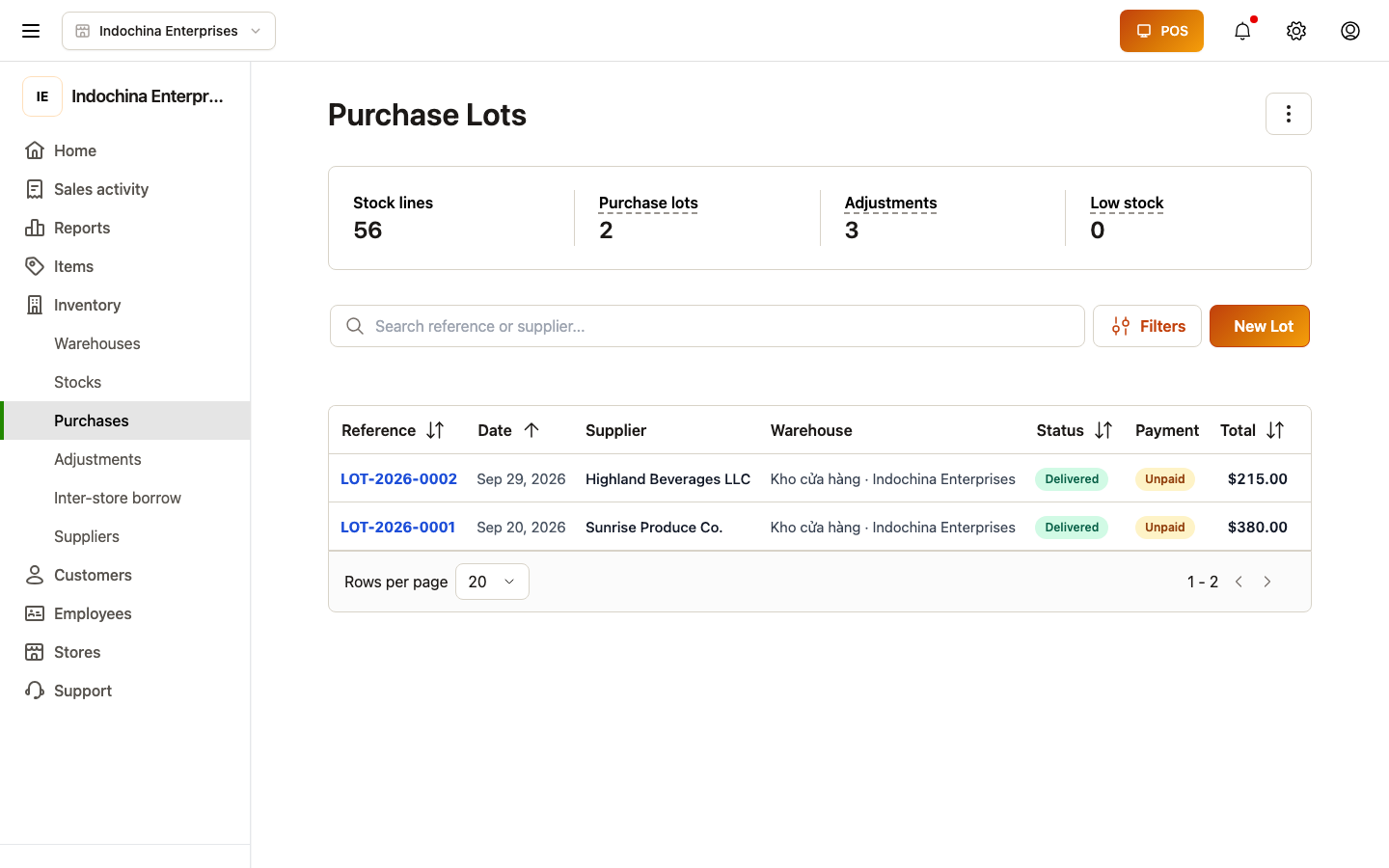Open Reports in sidebar
The height and width of the screenshot is (868, 1389).
click(x=125, y=228)
